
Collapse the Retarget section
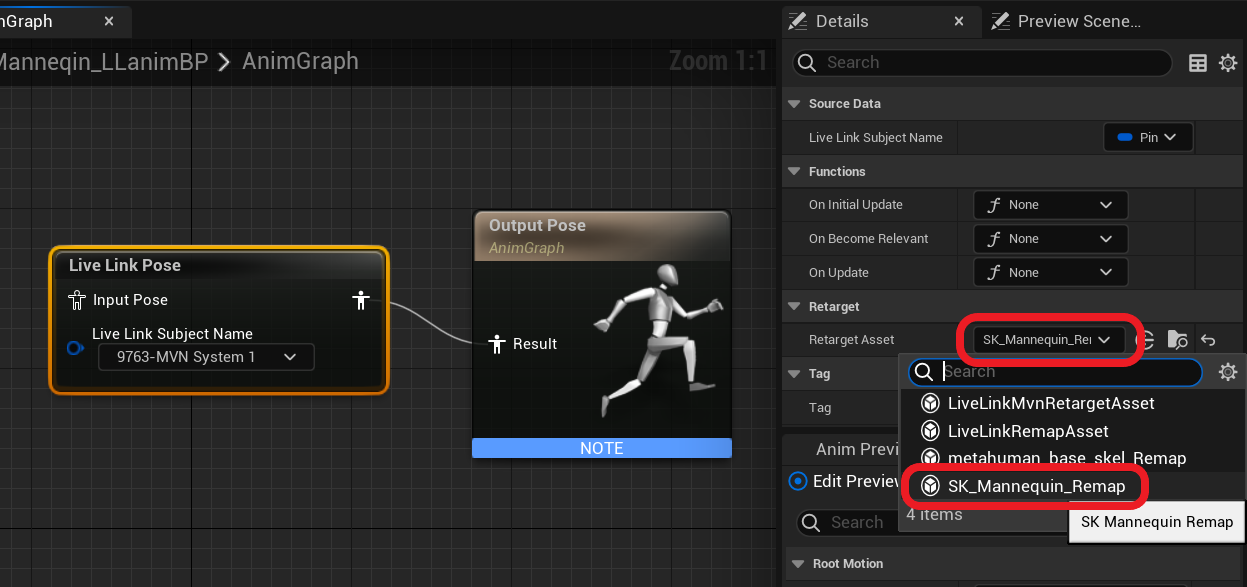794,306
